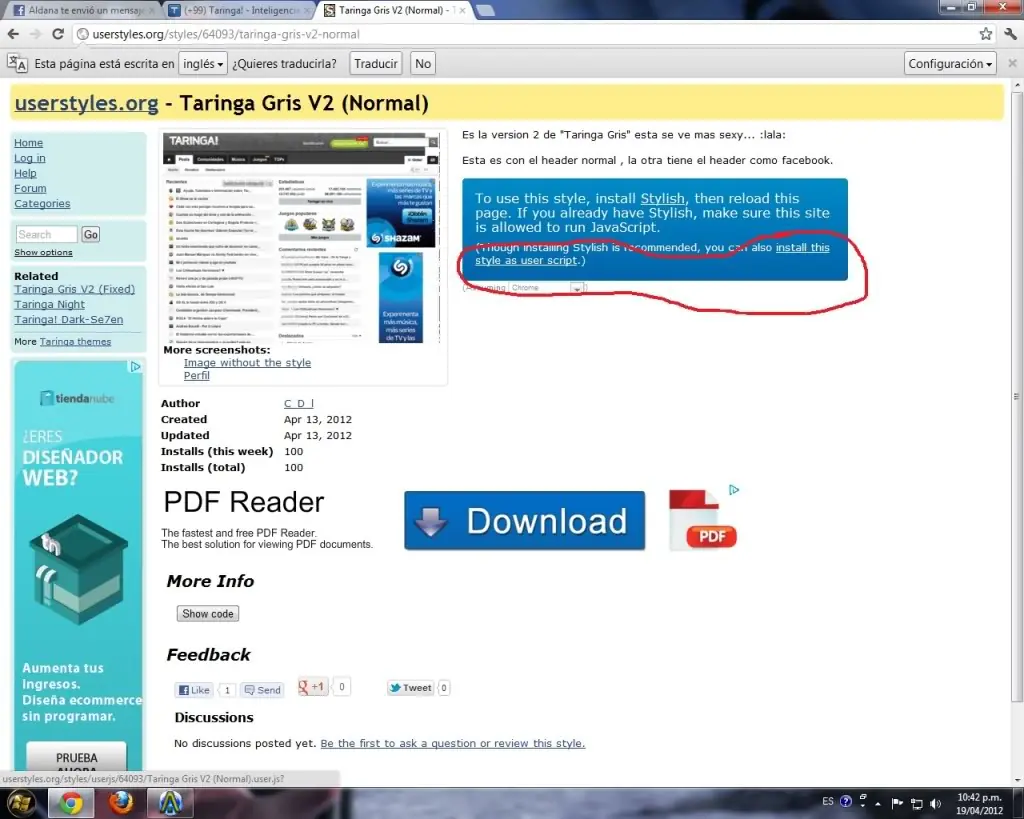
Task: Click the third taskbar application icon
Action: pos(170,803)
